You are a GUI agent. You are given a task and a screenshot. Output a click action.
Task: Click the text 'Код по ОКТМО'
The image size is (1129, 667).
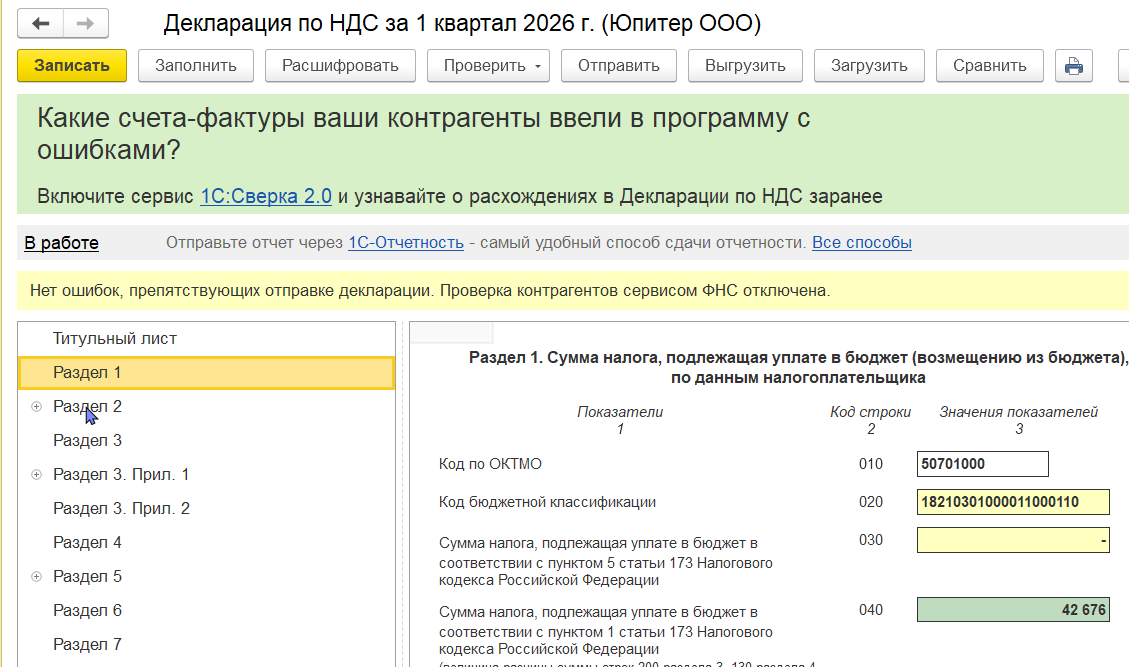click(490, 465)
